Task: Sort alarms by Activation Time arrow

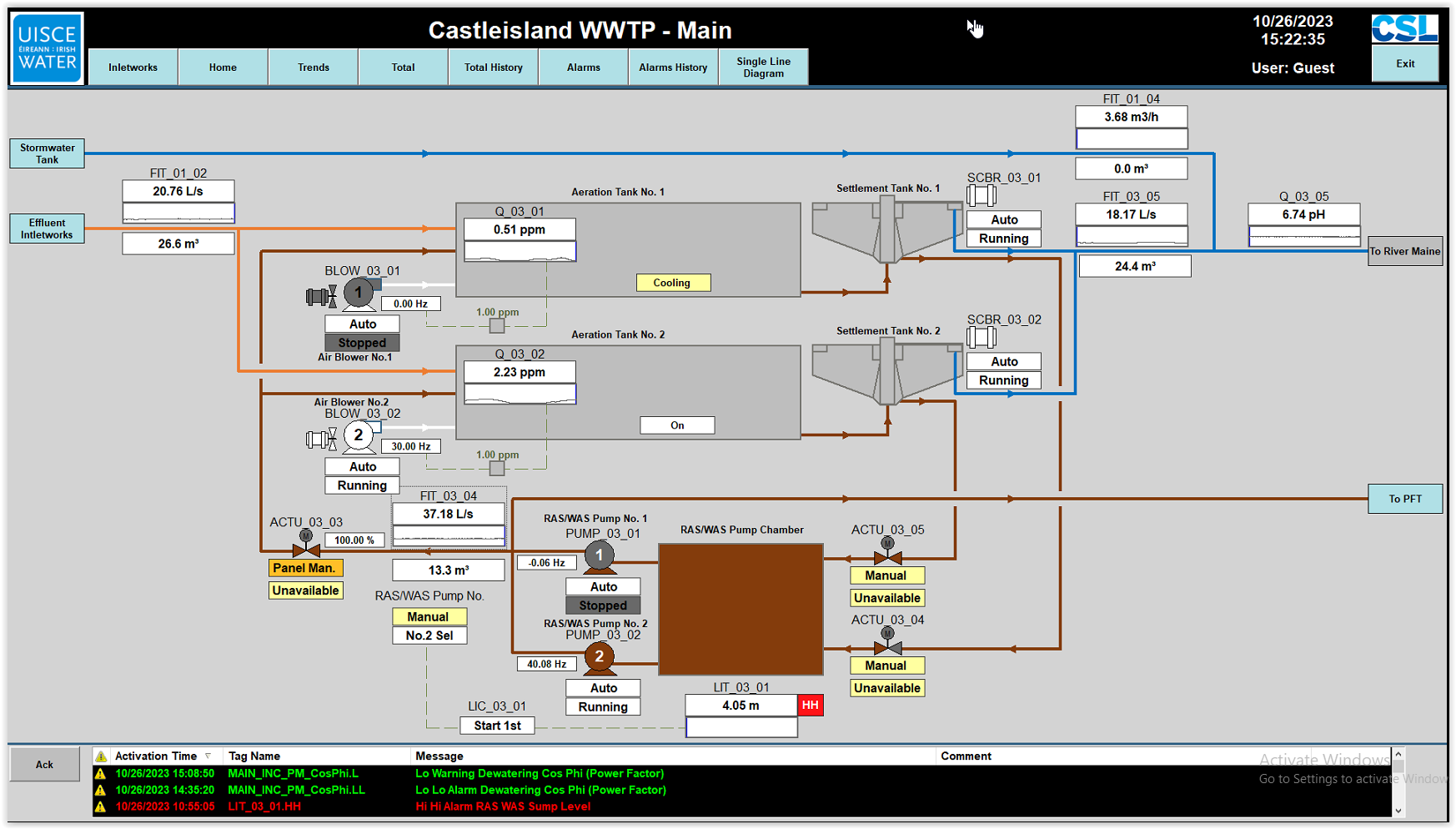Action: click(x=208, y=756)
